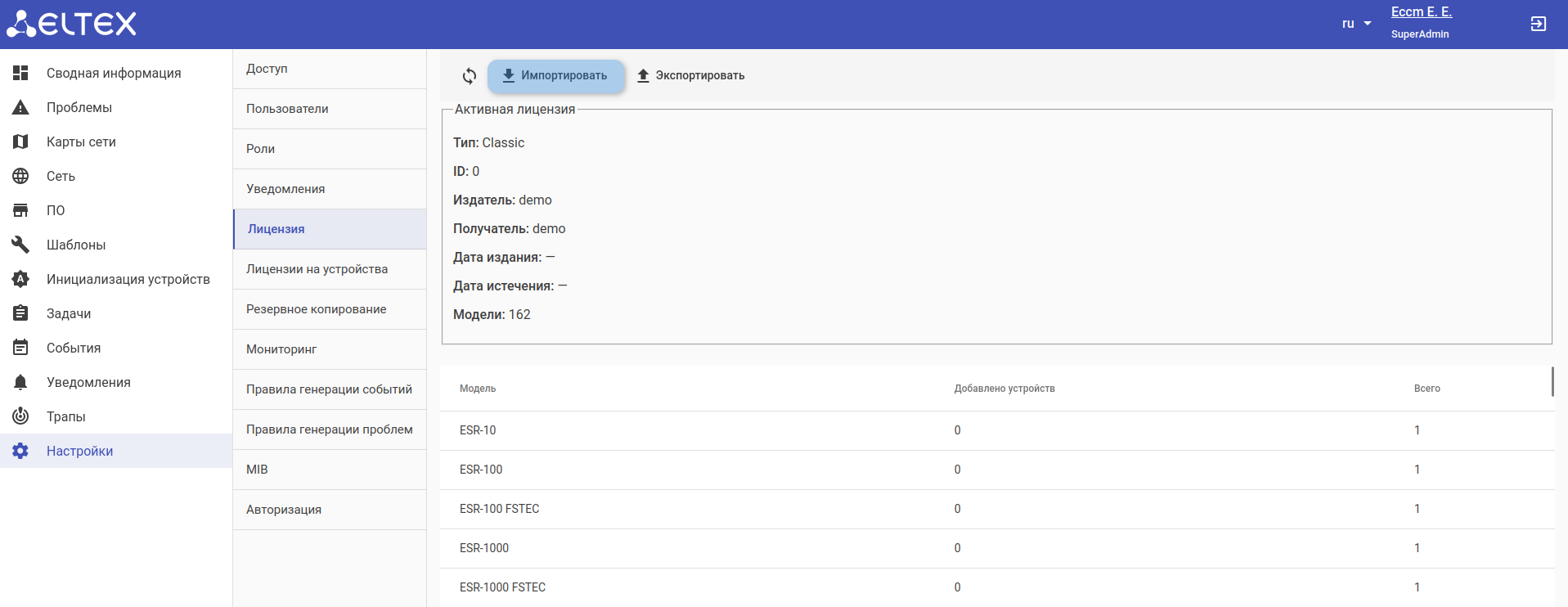Open the device initialization icon

[x=20, y=280]
